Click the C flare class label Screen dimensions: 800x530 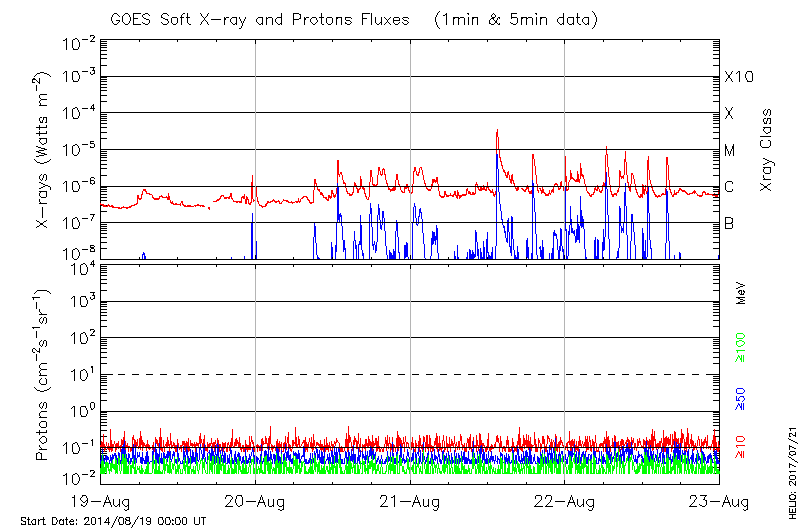730,187
